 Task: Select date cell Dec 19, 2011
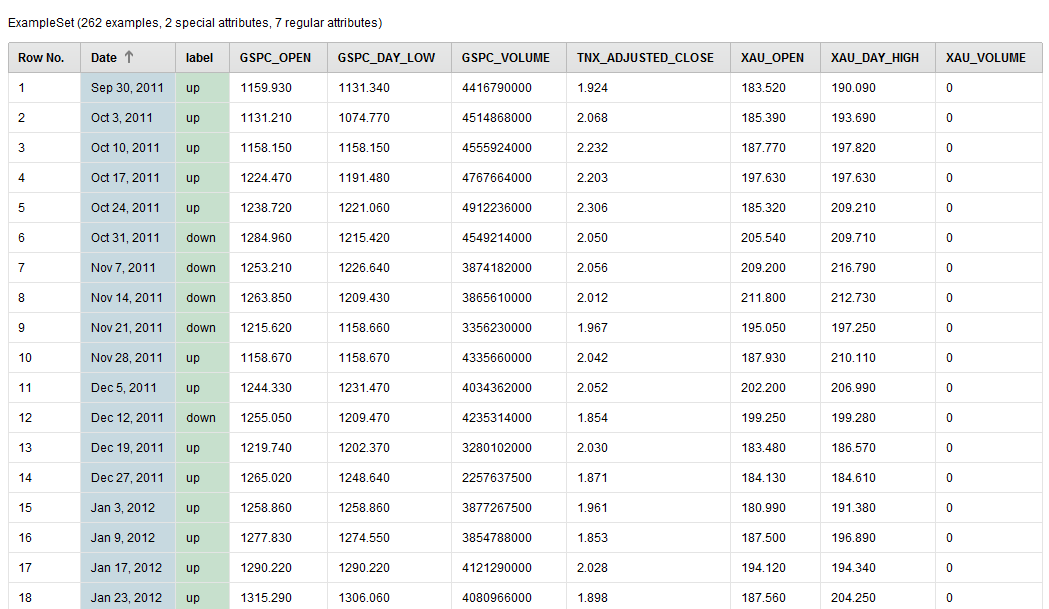coord(127,448)
